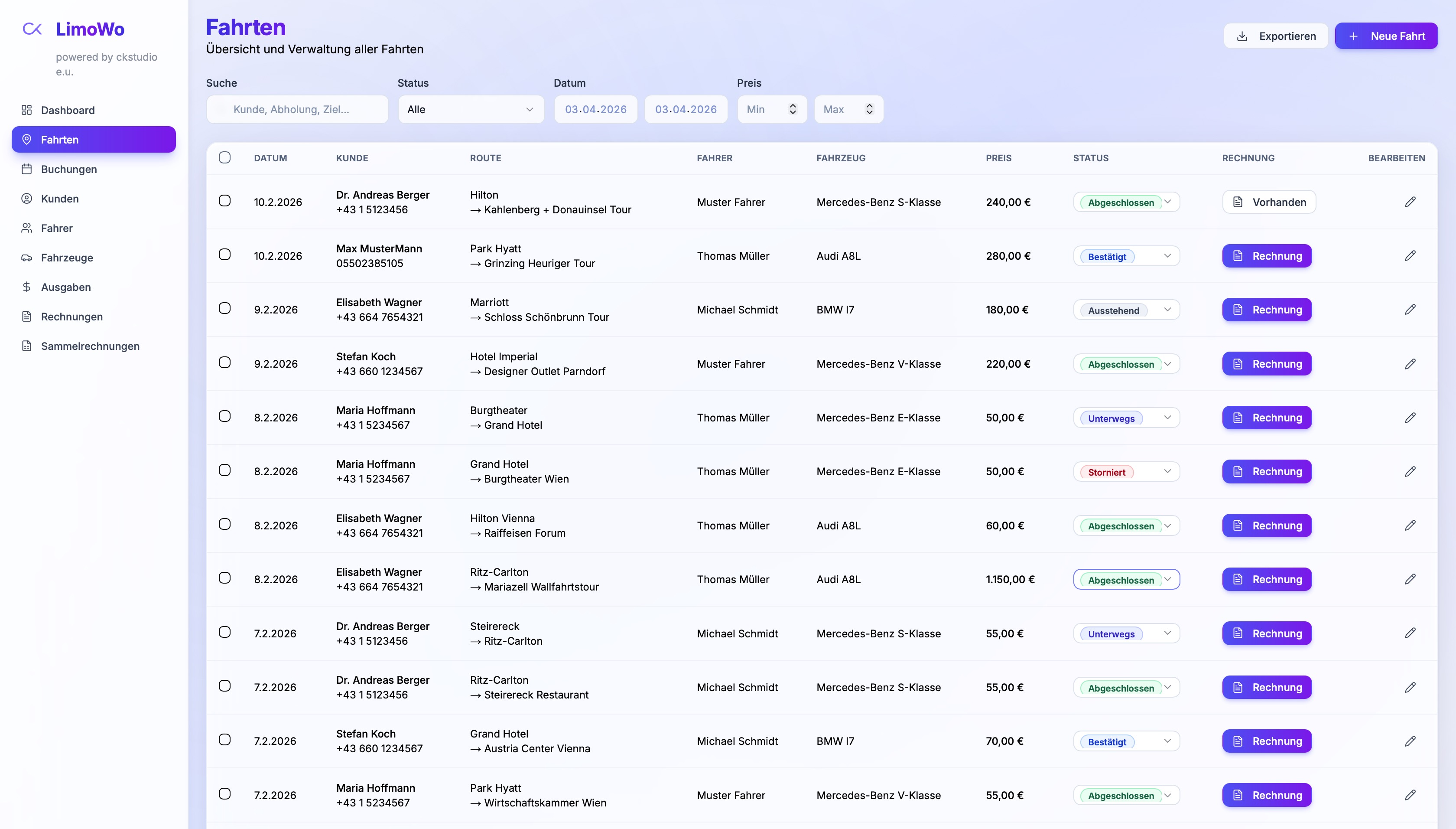Edit the Grand Hotel to Burgtheater Wien ride
This screenshot has width=1456, height=829.
click(x=1410, y=471)
